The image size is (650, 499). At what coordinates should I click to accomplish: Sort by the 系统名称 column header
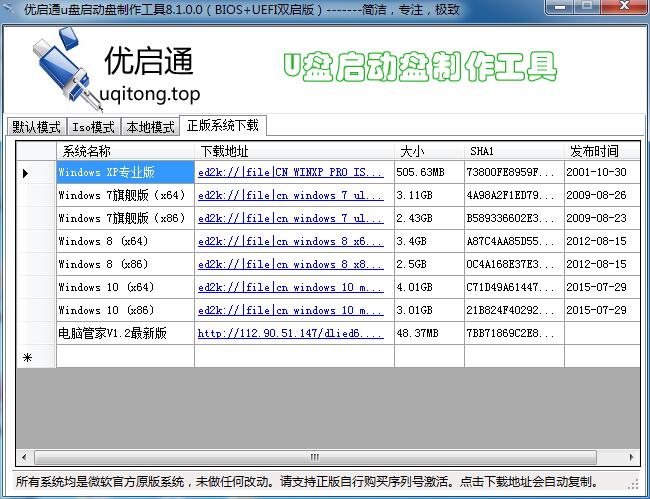pos(125,151)
